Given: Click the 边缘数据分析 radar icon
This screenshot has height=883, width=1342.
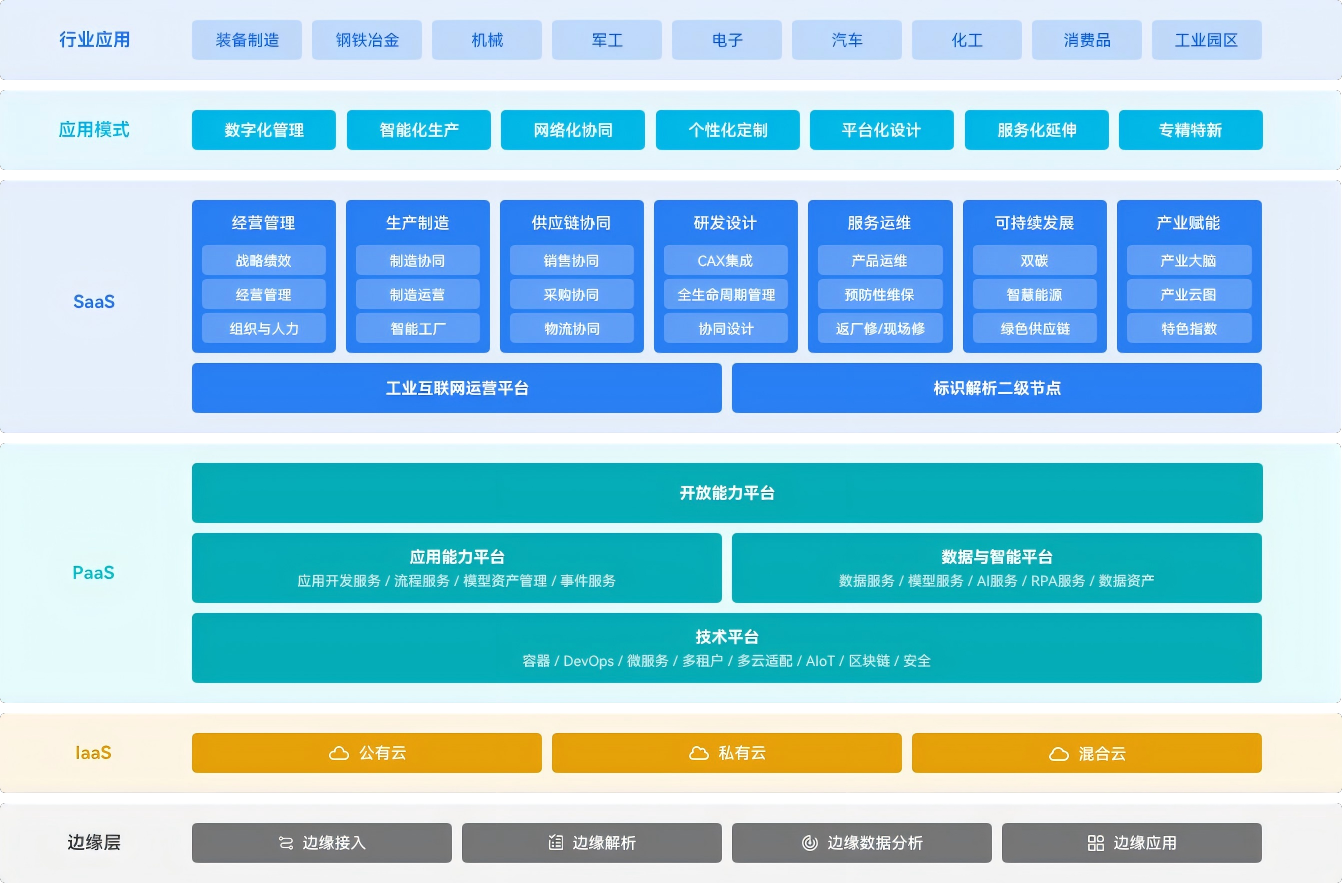Looking at the screenshot, I should click(810, 843).
